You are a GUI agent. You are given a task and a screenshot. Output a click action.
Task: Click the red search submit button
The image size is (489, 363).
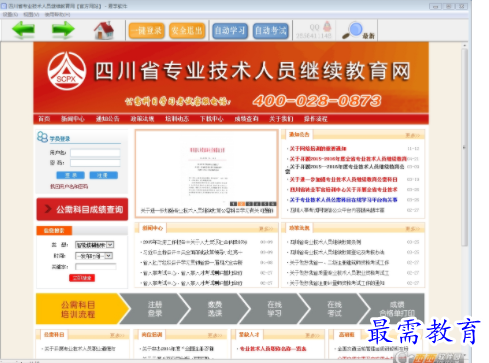pyautogui.click(x=82, y=278)
